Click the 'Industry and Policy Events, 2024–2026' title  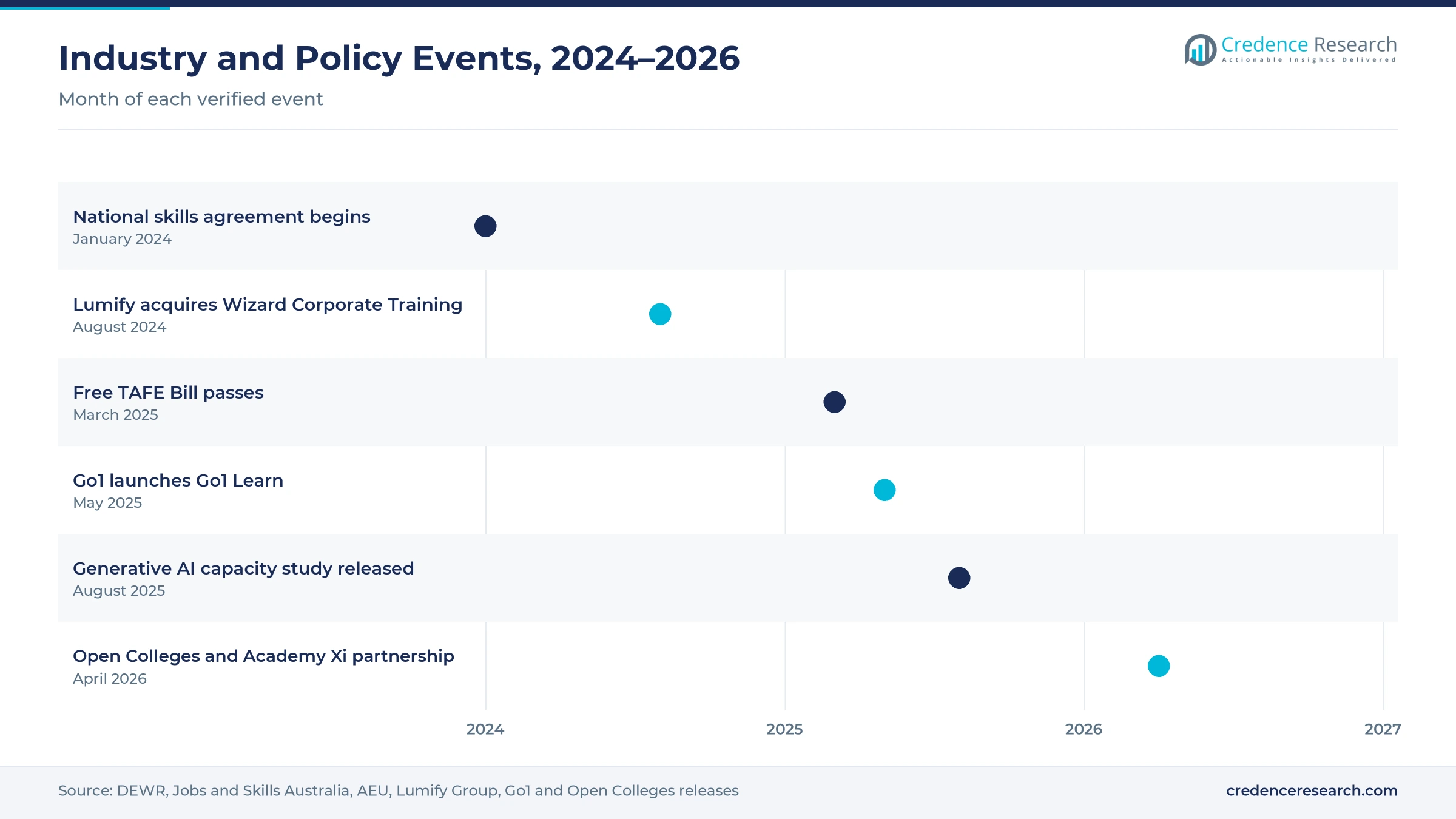pyautogui.click(x=399, y=58)
